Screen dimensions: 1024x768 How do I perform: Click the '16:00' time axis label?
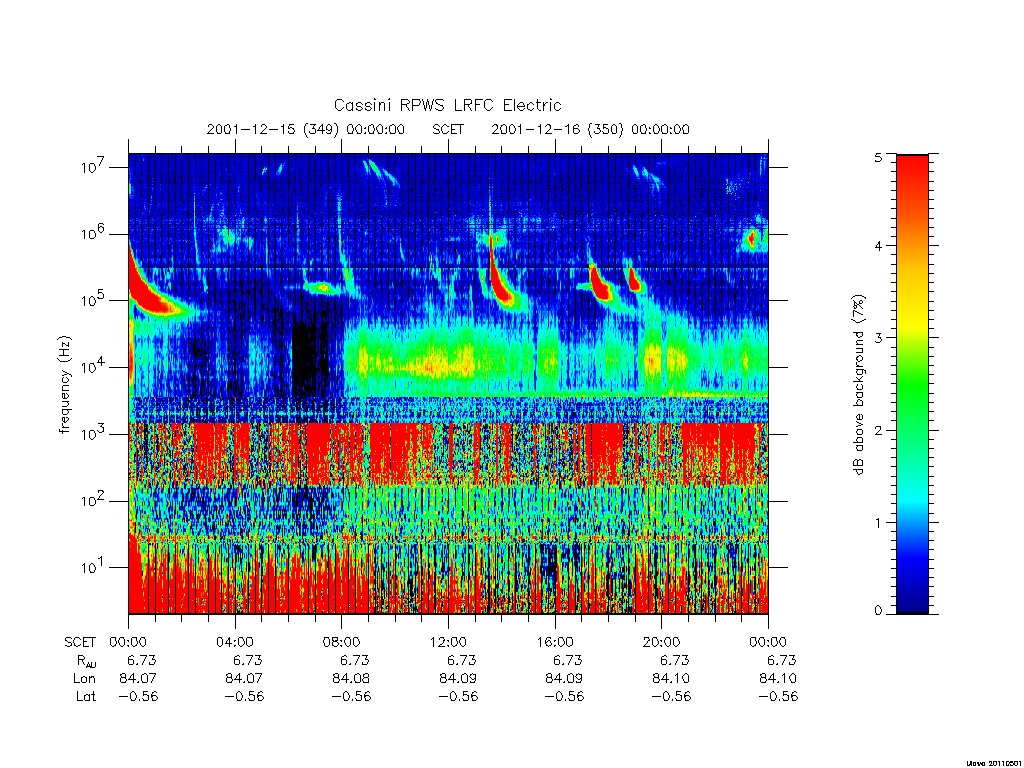(554, 642)
